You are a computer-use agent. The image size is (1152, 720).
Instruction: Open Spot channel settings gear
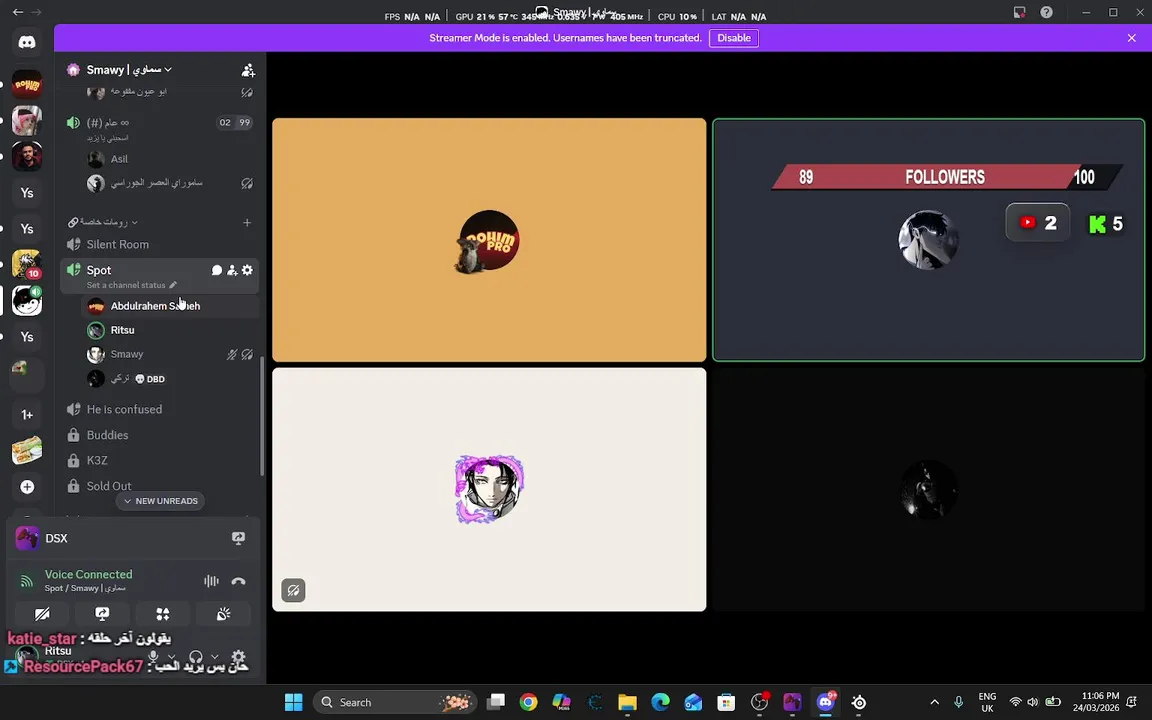[x=248, y=270]
